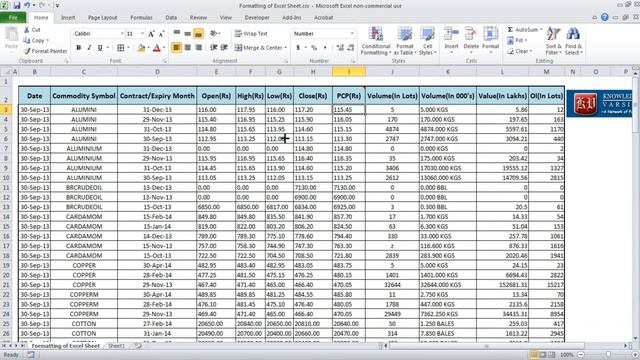Click the Select All corner button
The image size is (640, 360).
click(6, 72)
